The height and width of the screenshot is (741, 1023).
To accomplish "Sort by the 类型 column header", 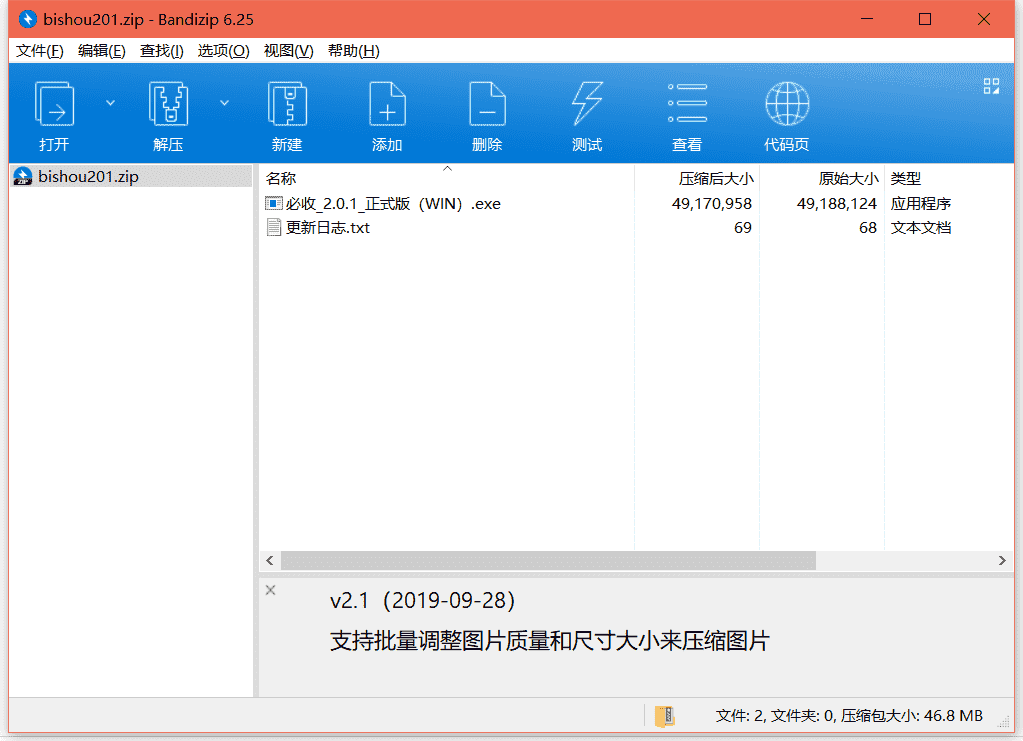I will point(906,178).
